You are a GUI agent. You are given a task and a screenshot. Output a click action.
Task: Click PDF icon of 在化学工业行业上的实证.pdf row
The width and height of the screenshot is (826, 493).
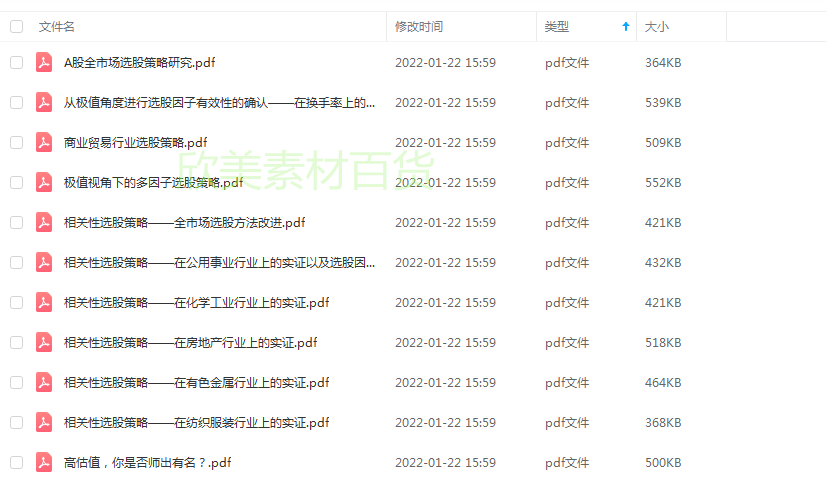point(44,302)
